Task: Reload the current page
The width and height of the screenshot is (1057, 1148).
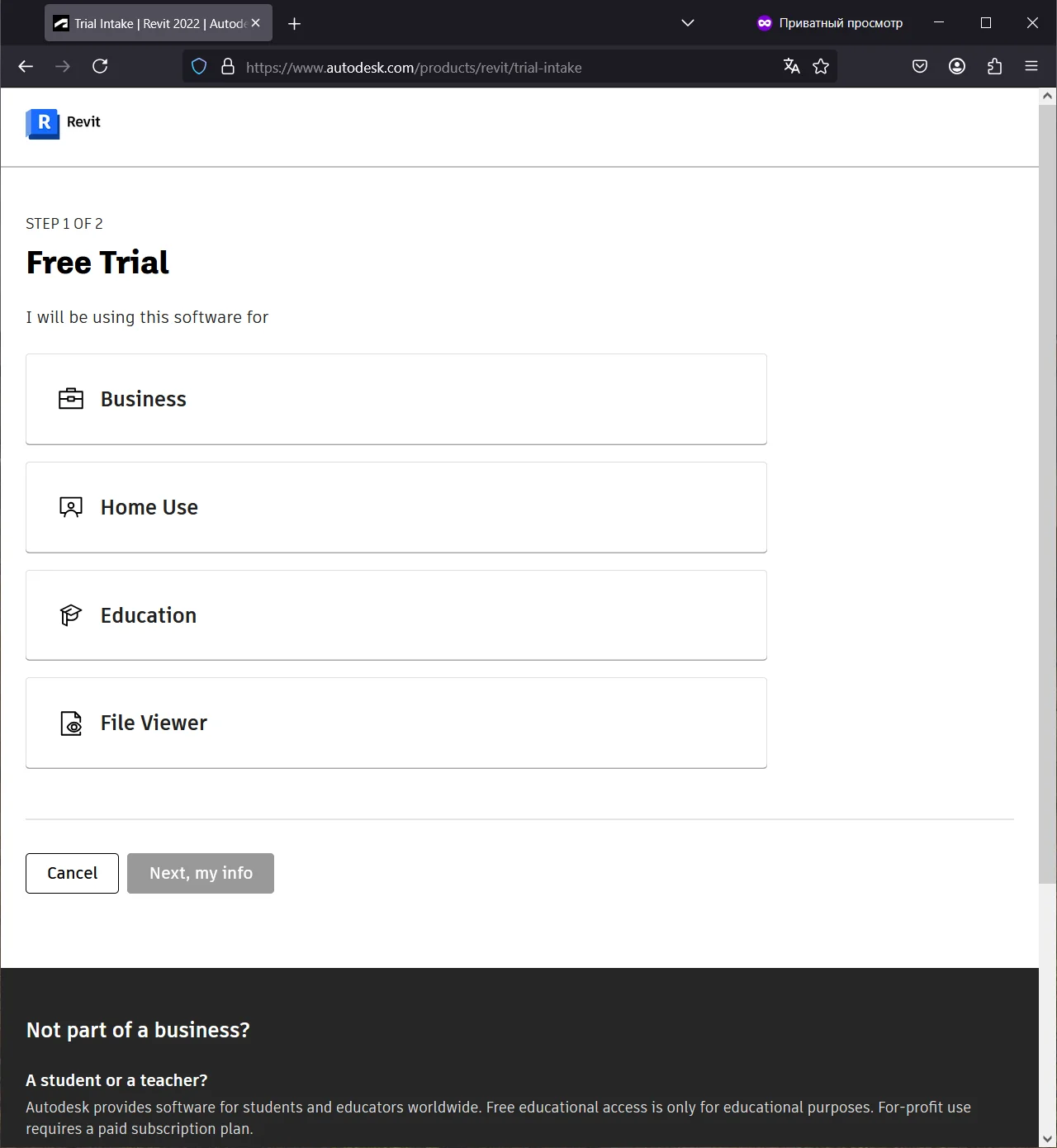Action: 100,67
